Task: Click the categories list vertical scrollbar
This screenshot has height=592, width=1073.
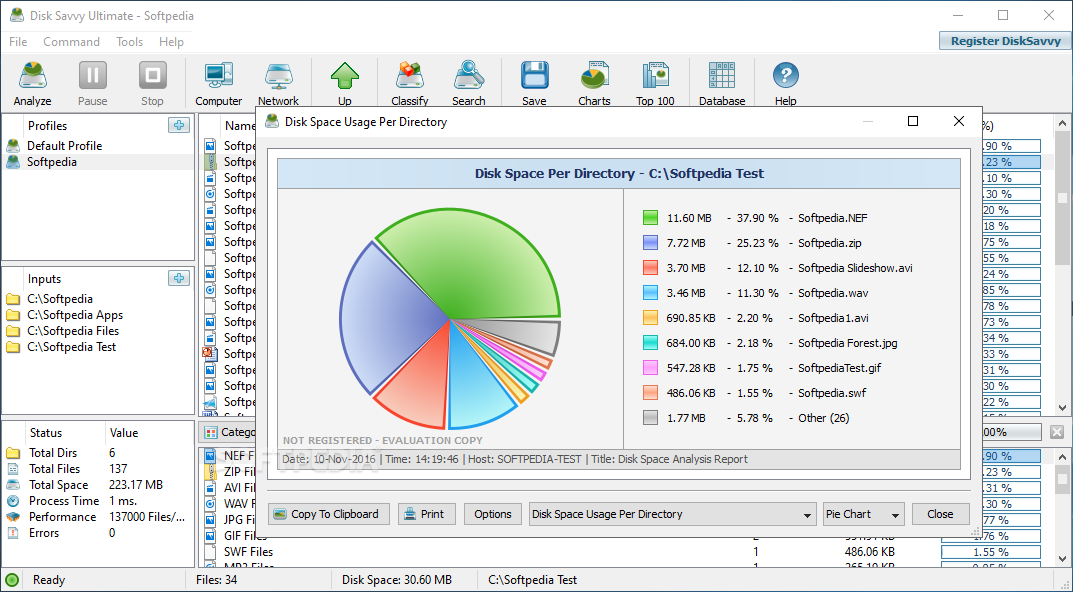Action: (1062, 507)
